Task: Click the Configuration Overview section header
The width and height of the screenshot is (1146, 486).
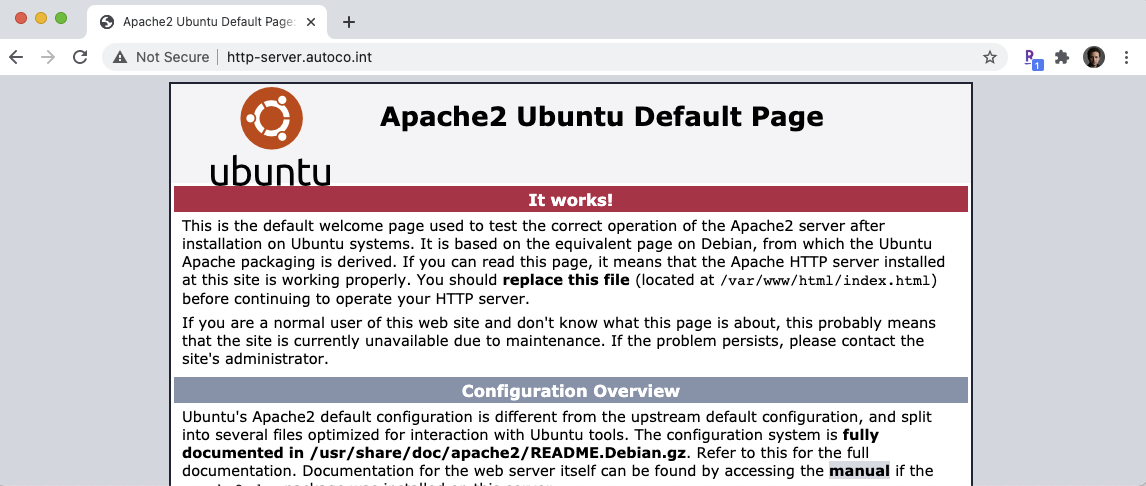Action: click(571, 391)
